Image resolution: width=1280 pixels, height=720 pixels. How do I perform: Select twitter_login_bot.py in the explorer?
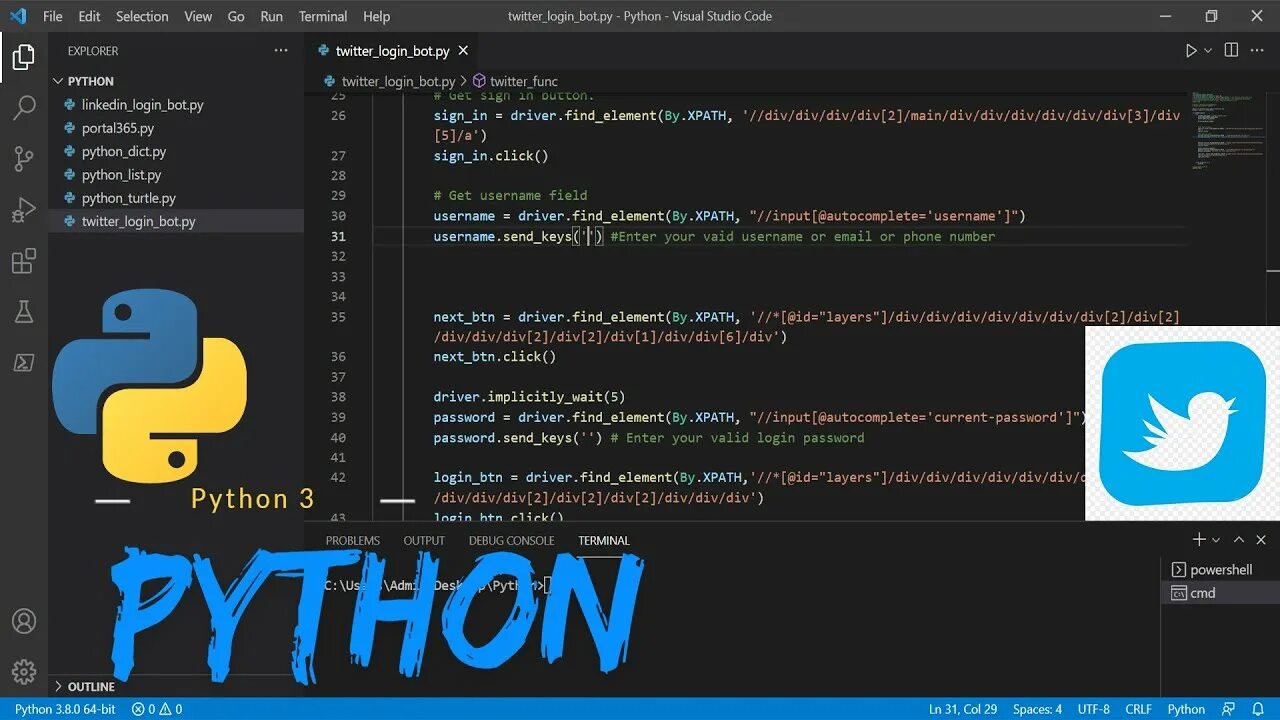(x=176, y=222)
